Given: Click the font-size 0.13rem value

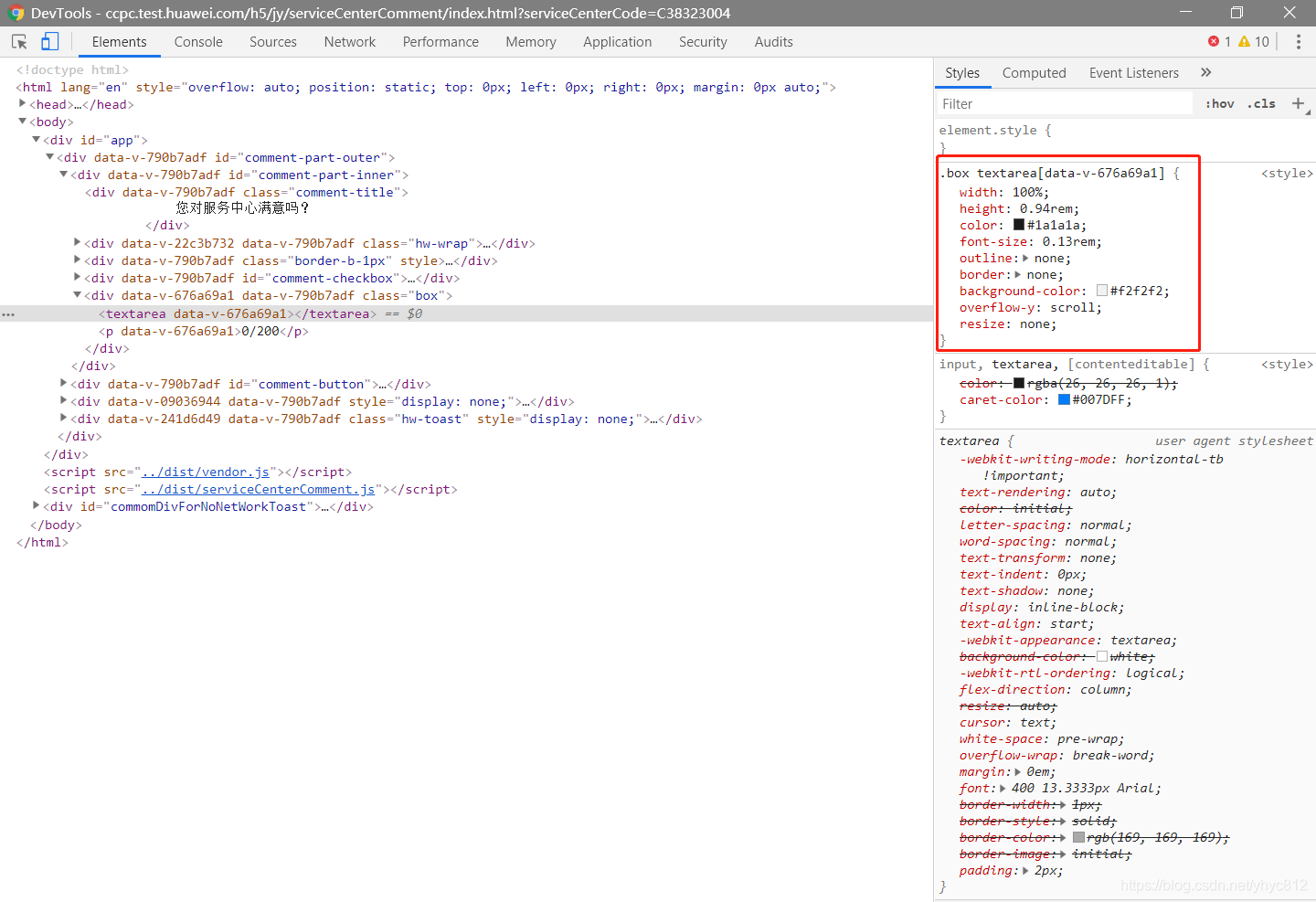Looking at the screenshot, I should (1069, 241).
